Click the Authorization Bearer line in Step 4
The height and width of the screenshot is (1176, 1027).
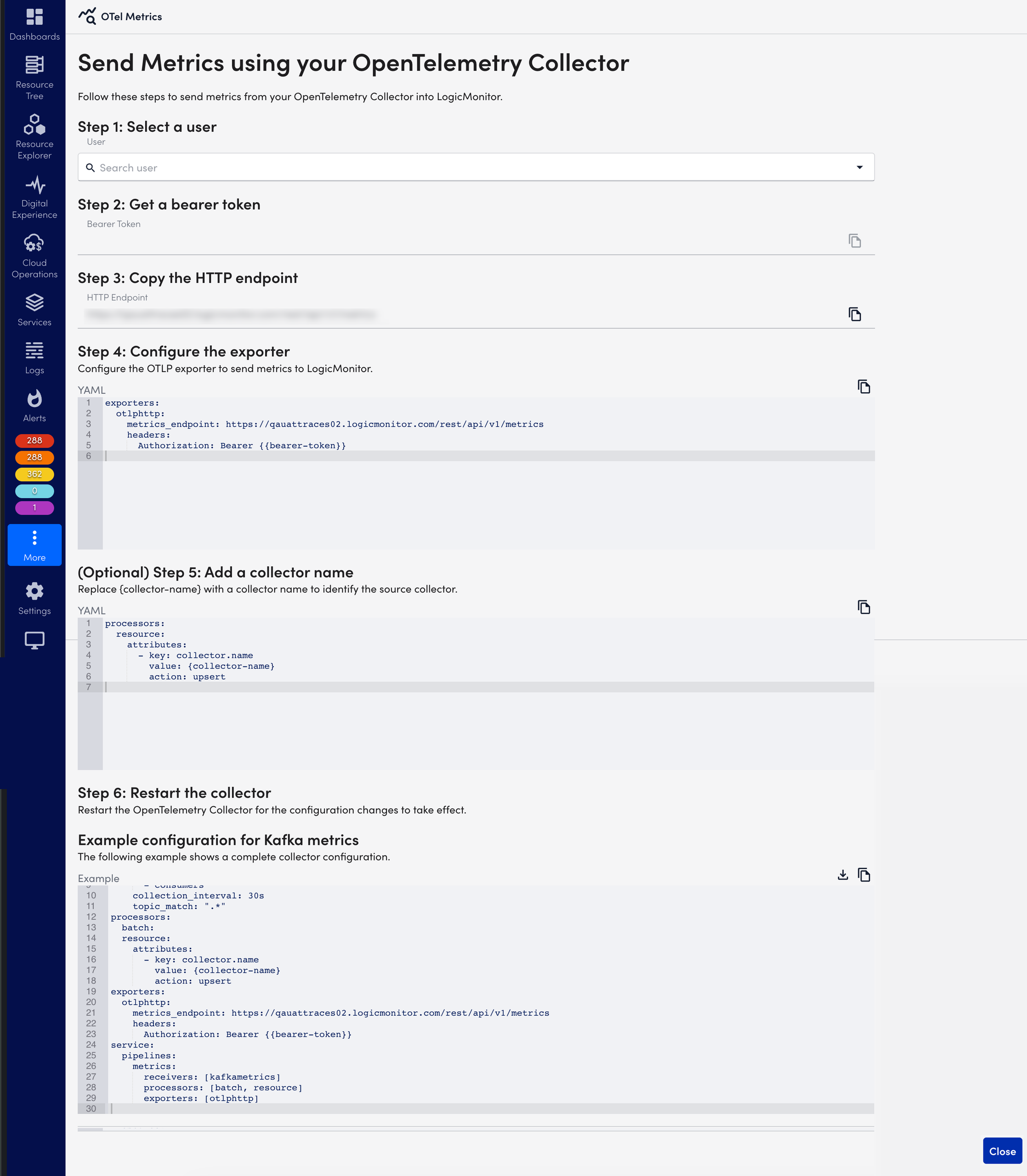coord(242,446)
